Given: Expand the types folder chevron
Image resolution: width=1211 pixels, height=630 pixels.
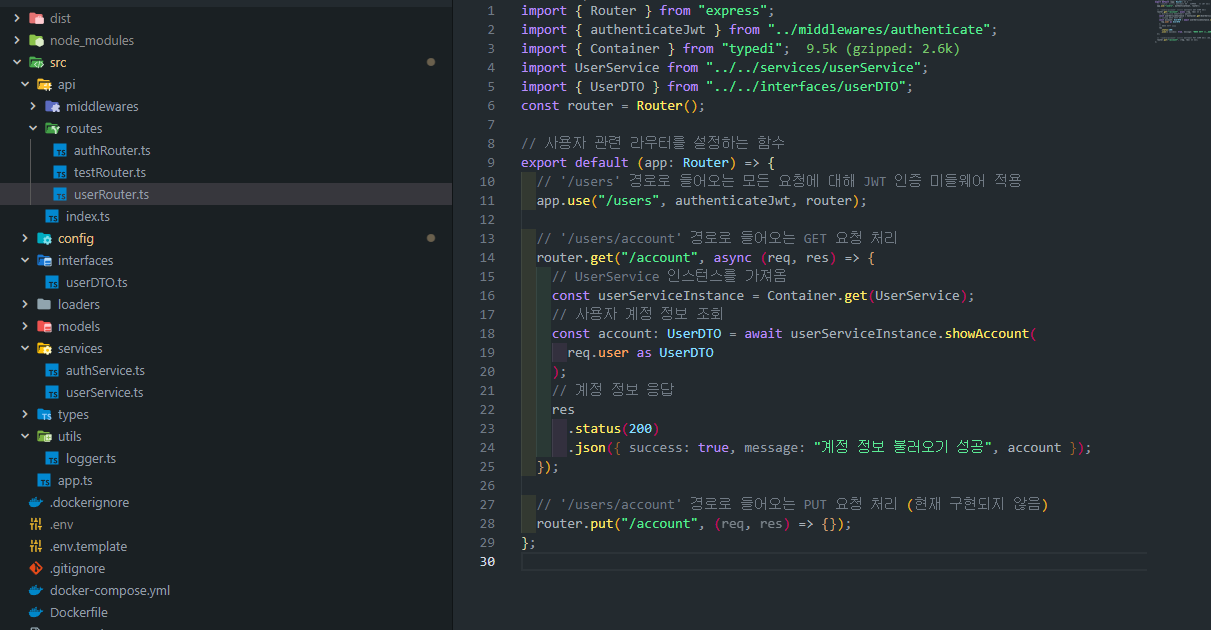Looking at the screenshot, I should coord(25,414).
